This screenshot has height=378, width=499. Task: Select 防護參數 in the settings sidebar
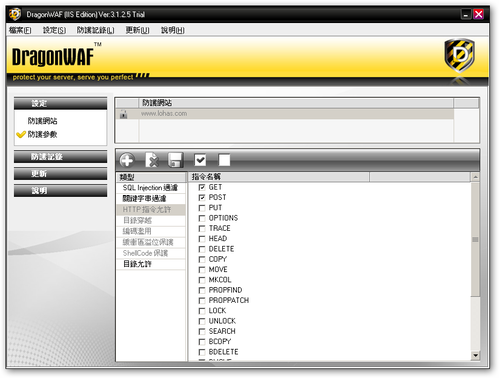[x=42, y=135]
